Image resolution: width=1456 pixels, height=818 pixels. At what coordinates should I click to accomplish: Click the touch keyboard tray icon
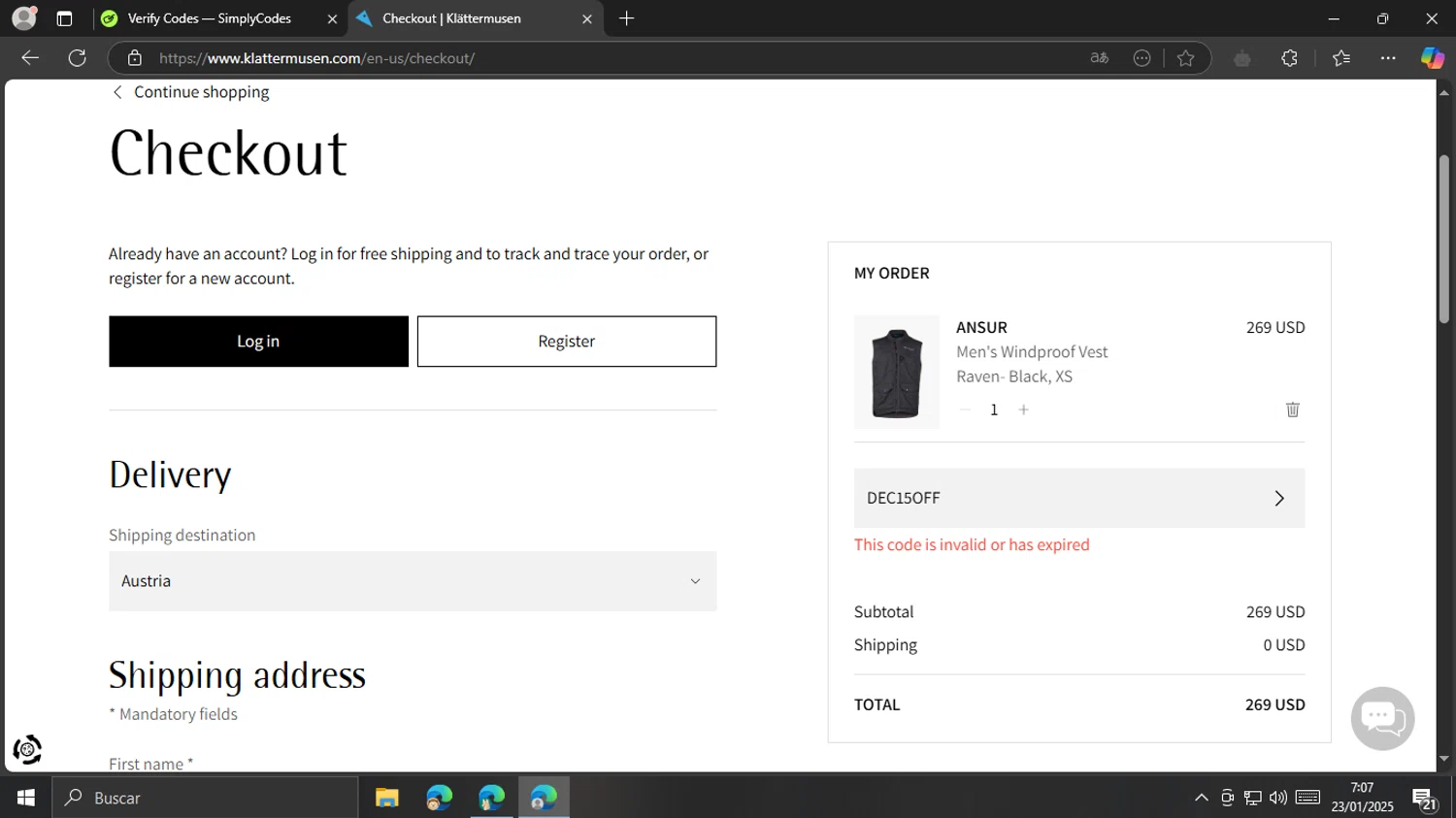tap(1307, 798)
